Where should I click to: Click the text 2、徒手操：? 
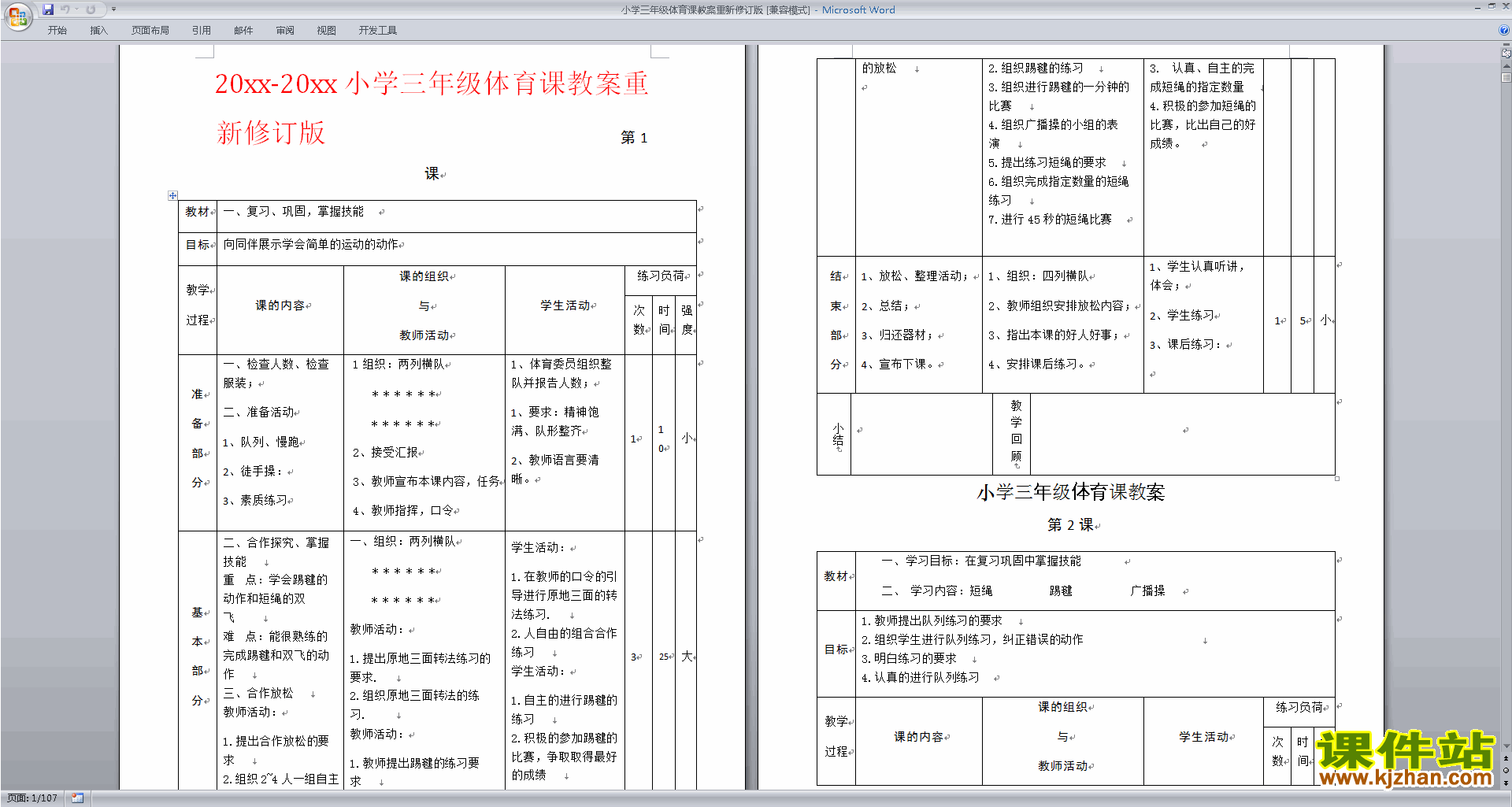(x=253, y=472)
